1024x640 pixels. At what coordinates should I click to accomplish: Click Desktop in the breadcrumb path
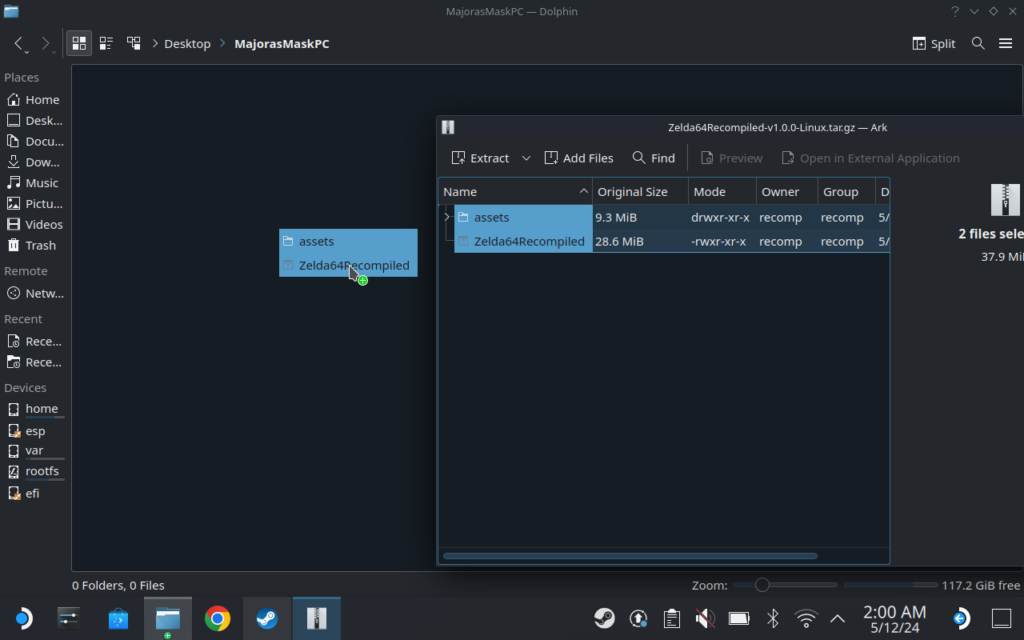point(187,44)
